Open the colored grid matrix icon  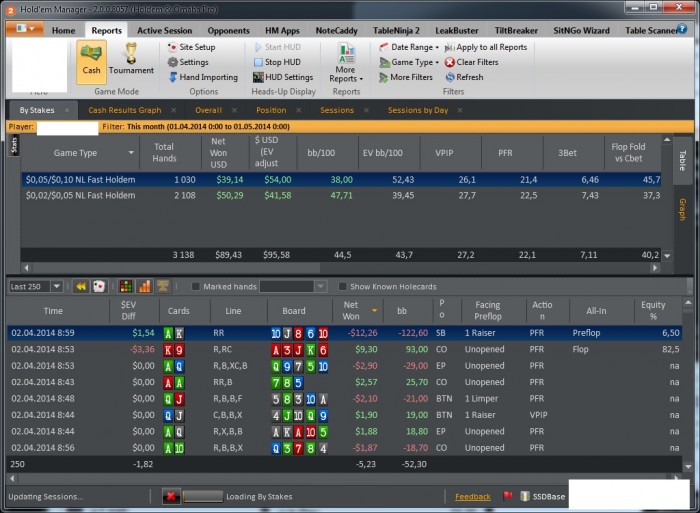point(126,286)
